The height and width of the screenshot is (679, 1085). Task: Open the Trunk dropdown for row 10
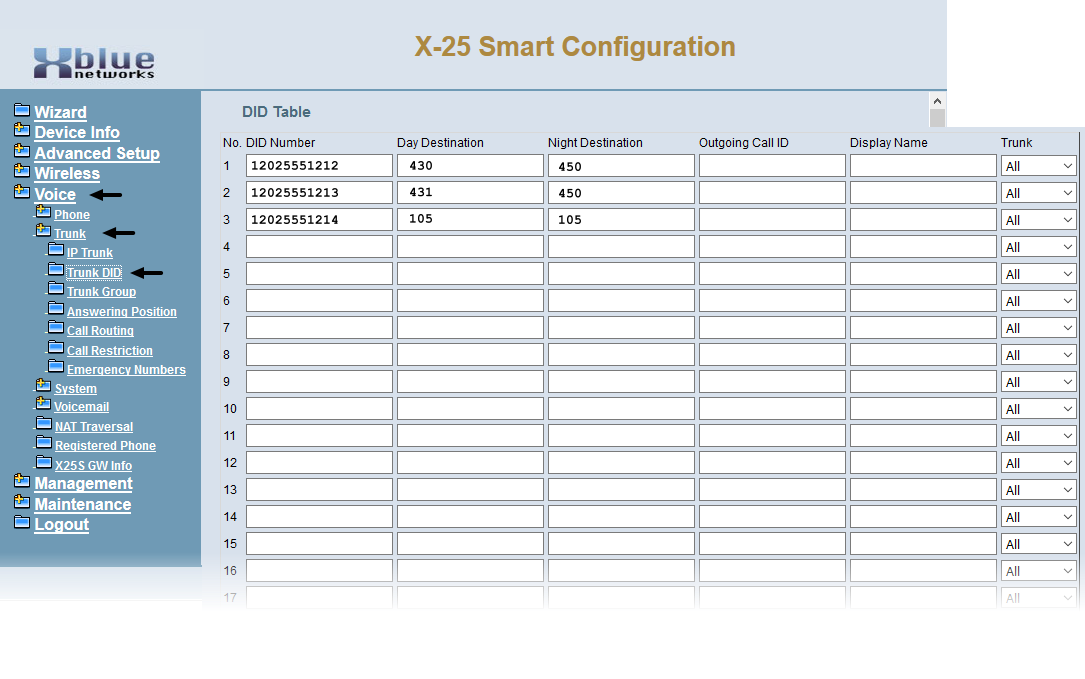coord(1038,409)
